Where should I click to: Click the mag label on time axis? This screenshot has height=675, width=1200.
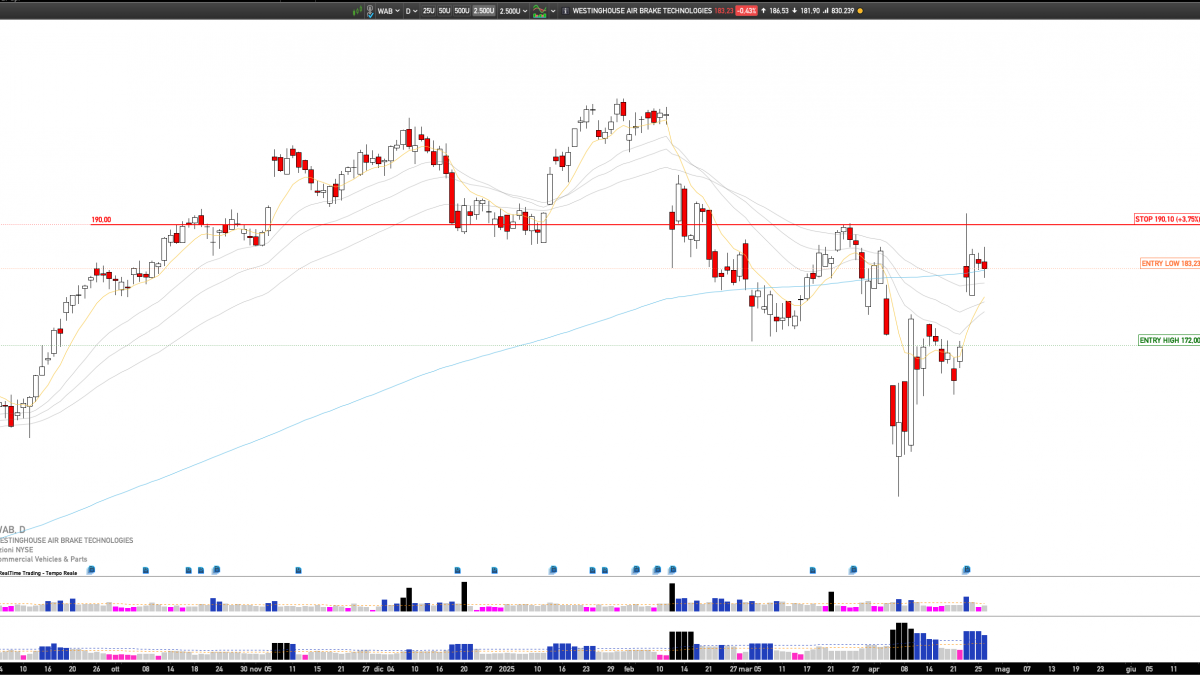click(x=1002, y=668)
